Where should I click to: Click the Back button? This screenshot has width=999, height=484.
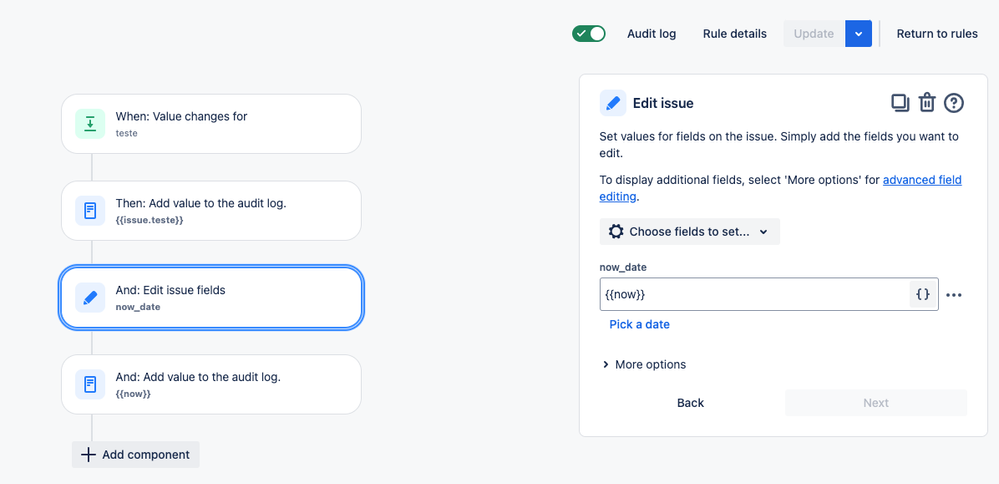click(691, 402)
